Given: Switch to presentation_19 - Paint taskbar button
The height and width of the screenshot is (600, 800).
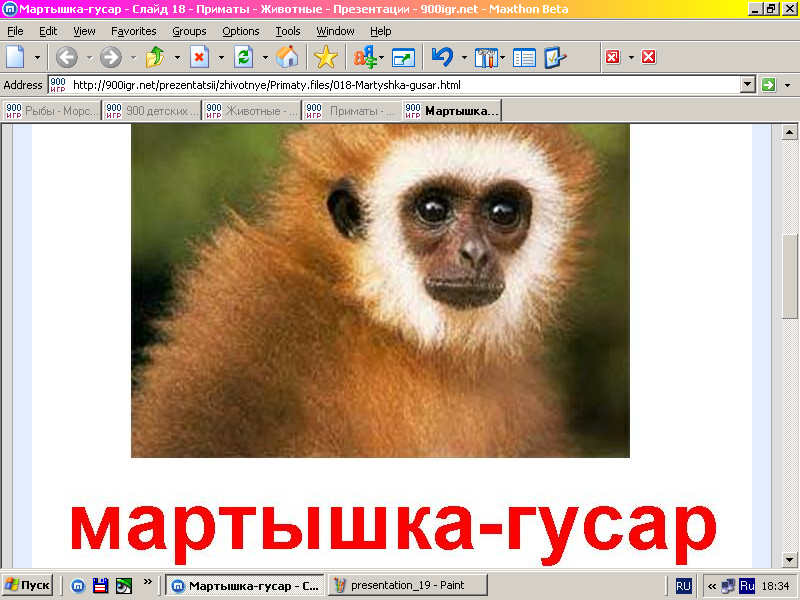Looking at the screenshot, I should pos(407,585).
